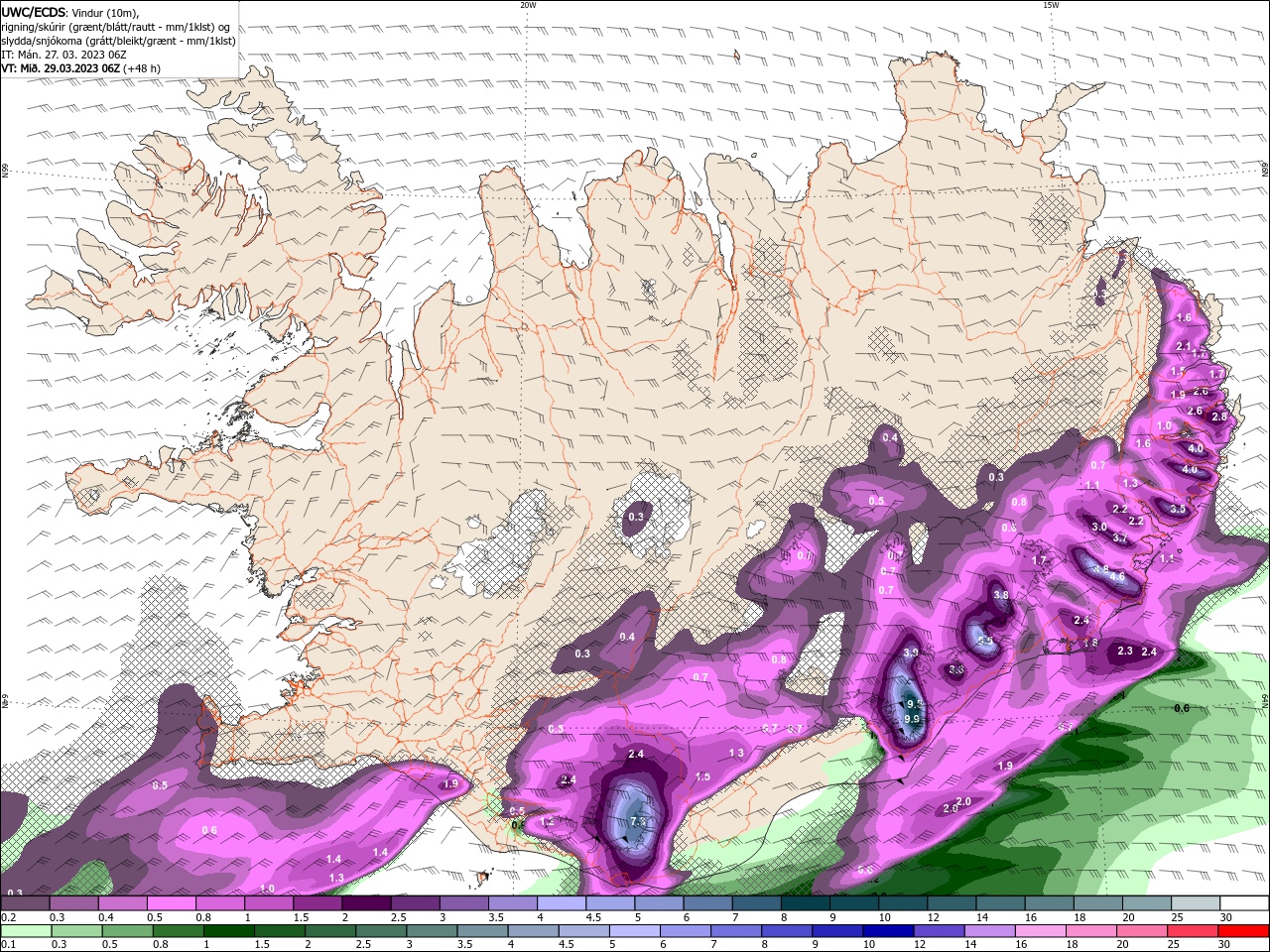Select the slate blue 6 swatch in snow legend
1270x952 pixels.
click(x=706, y=903)
